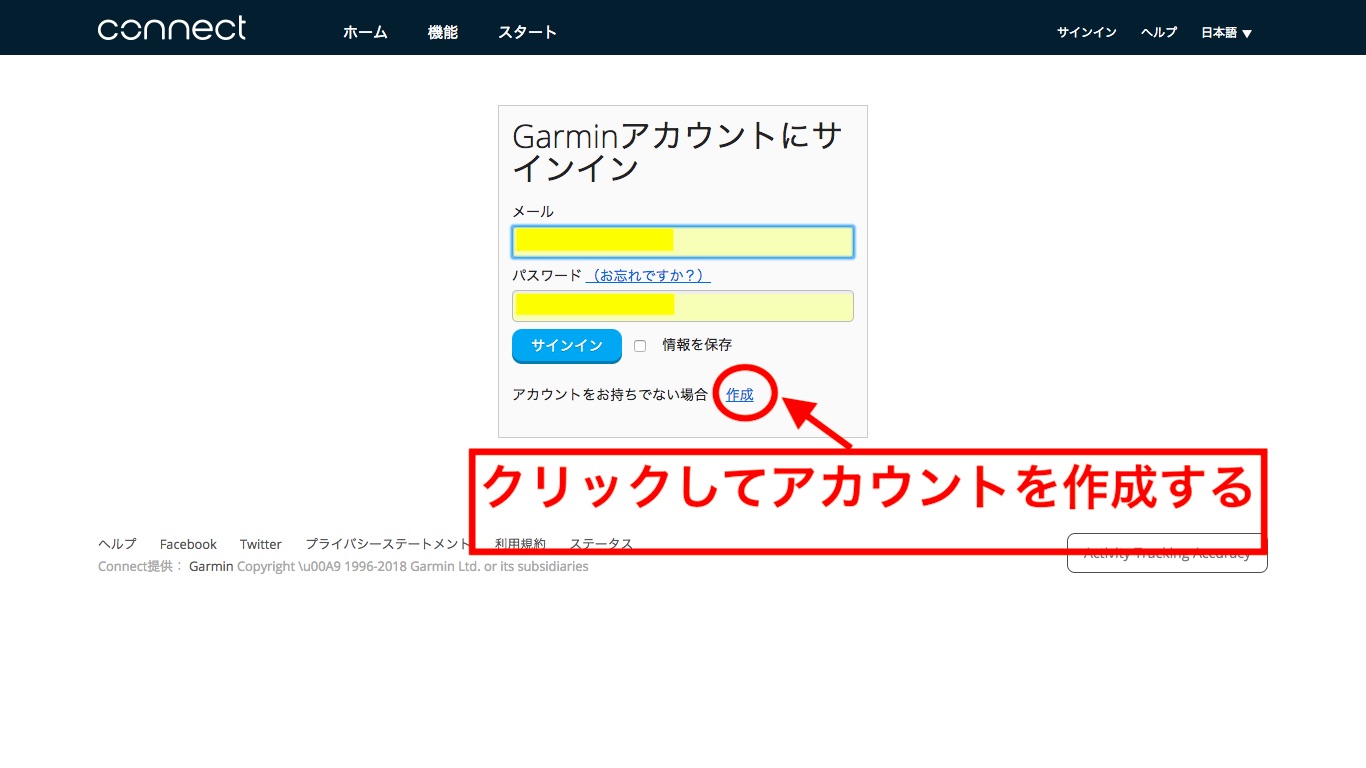Expand the 日本語 language dropdown

pyautogui.click(x=1226, y=33)
